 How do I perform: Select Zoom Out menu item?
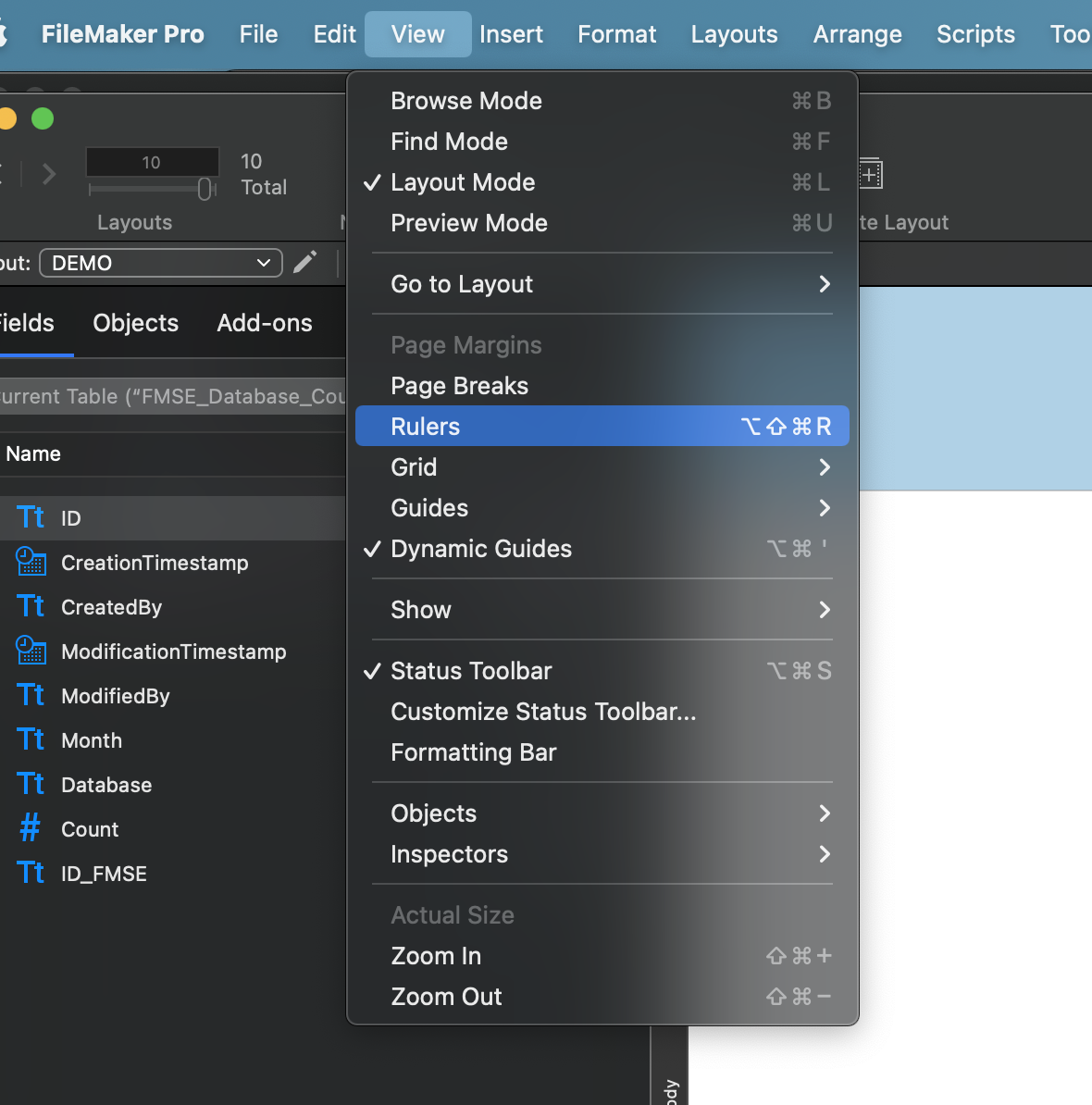tap(602, 997)
